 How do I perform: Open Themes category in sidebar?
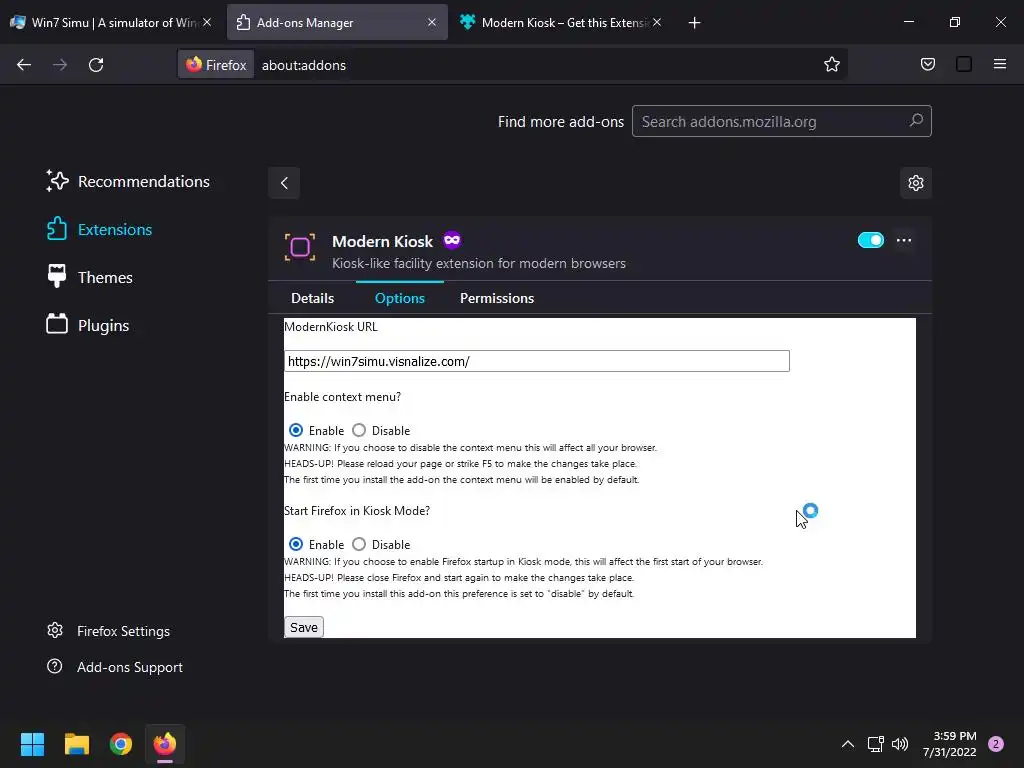(89, 277)
